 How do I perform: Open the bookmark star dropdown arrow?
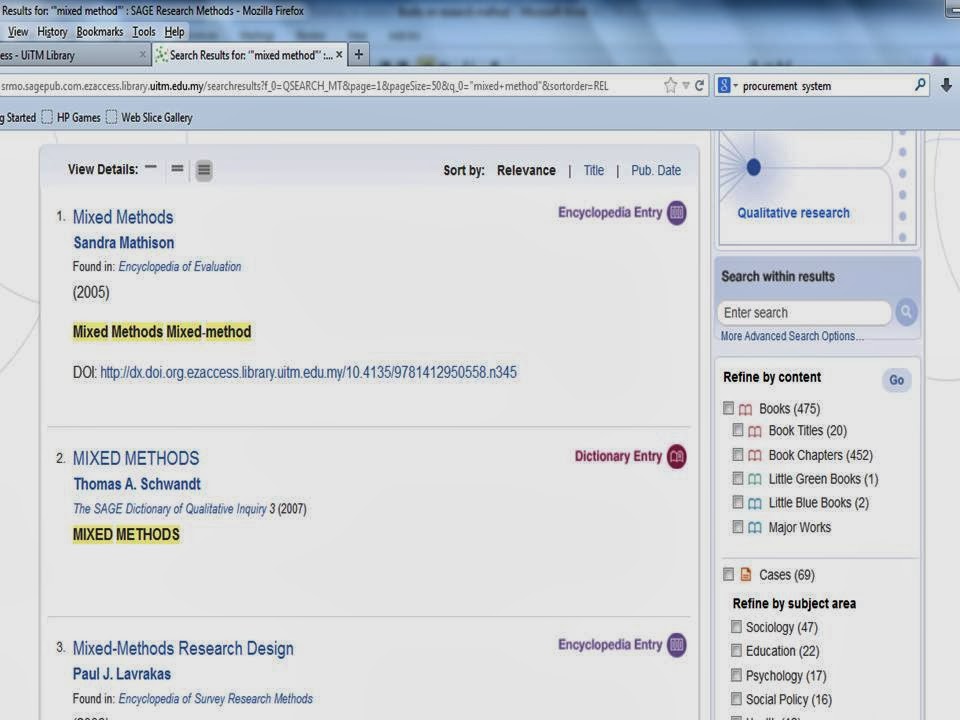click(686, 86)
